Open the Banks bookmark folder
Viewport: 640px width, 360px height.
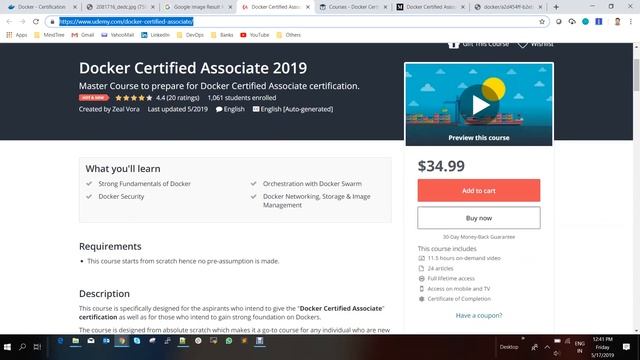(x=222, y=35)
